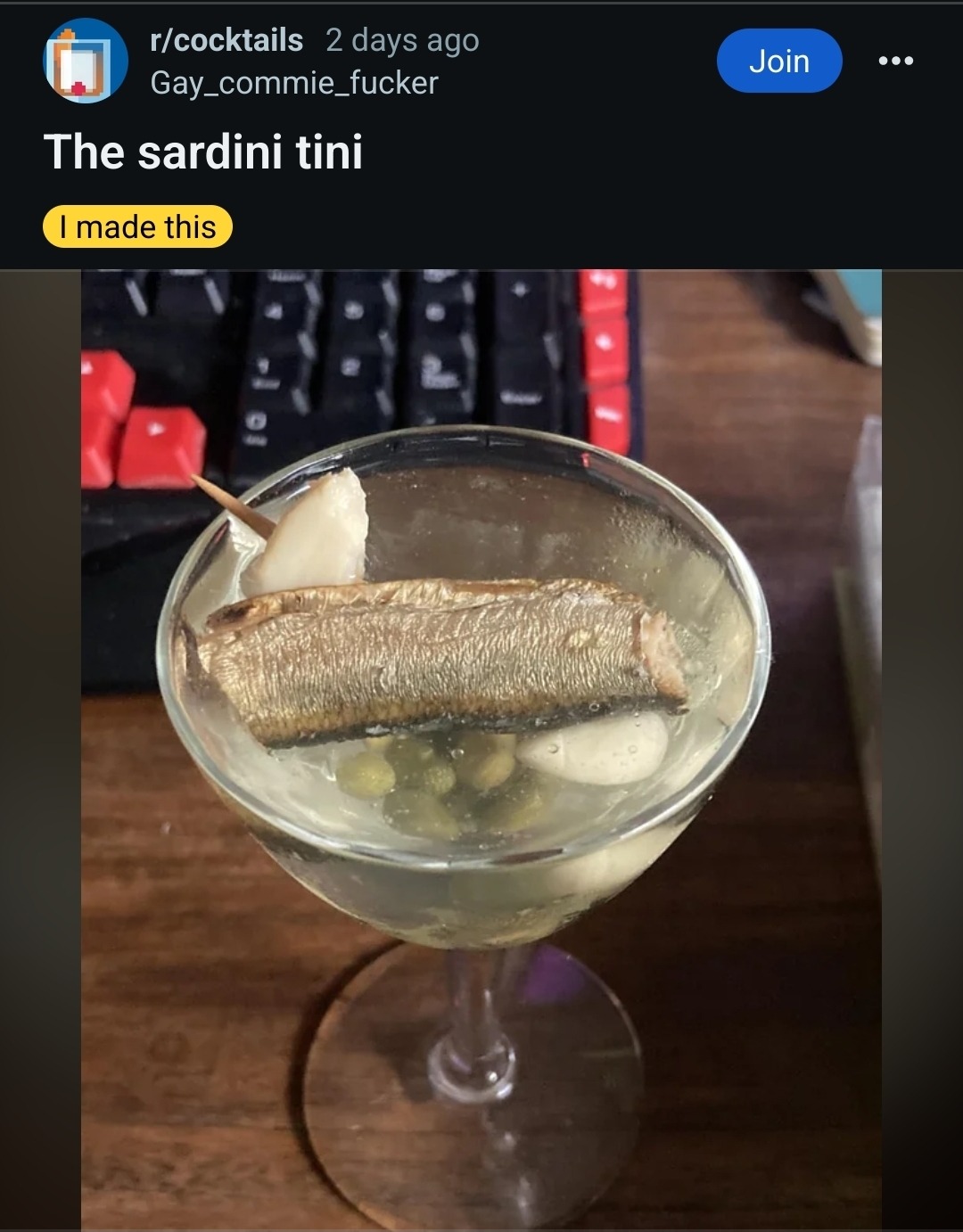The image size is (963, 1232).
Task: Tap the blurred left margin of the image
Action: [40, 751]
